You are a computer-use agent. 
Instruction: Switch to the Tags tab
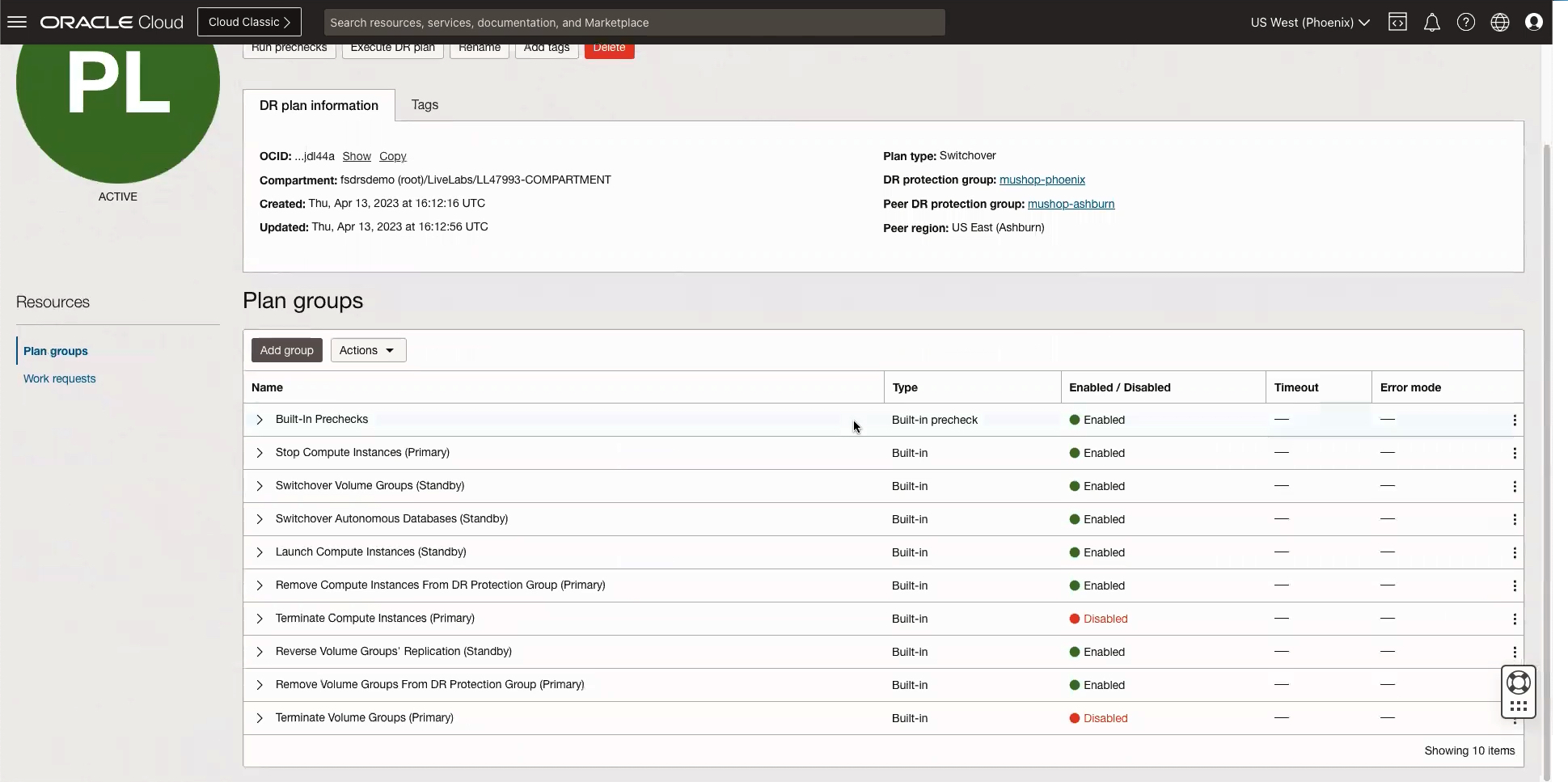(424, 104)
